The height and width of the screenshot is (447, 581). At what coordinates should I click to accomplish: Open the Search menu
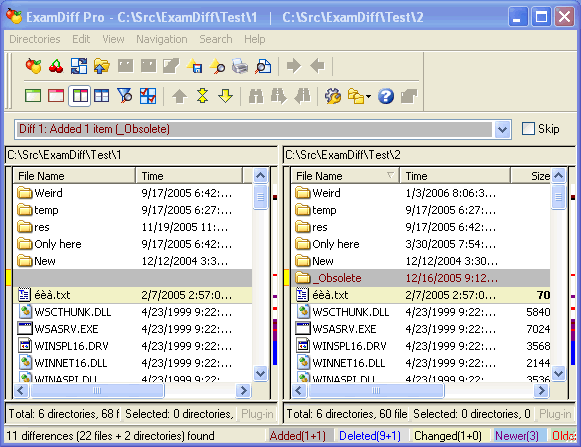point(216,39)
